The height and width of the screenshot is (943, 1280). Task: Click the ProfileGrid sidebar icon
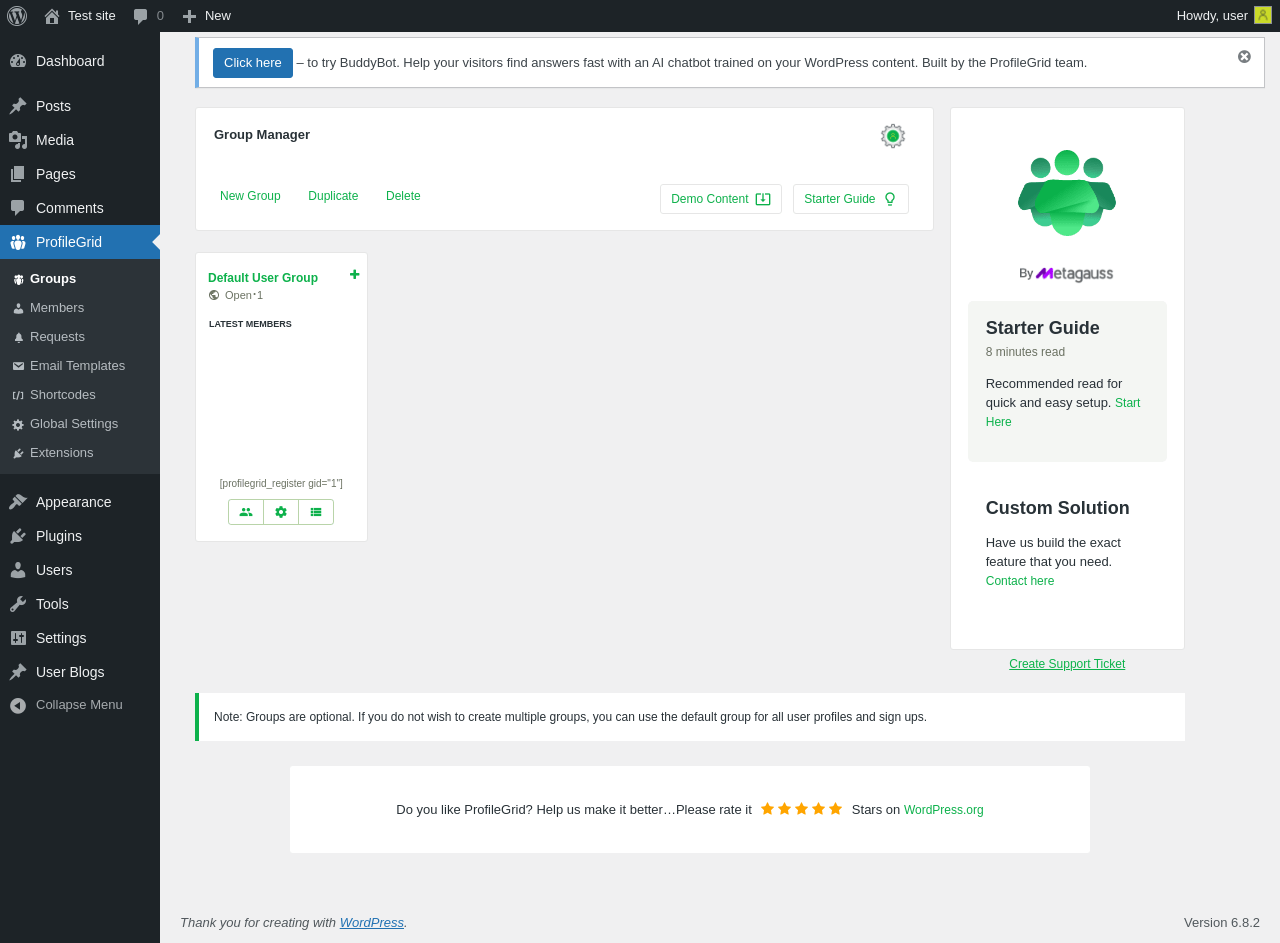point(18,242)
